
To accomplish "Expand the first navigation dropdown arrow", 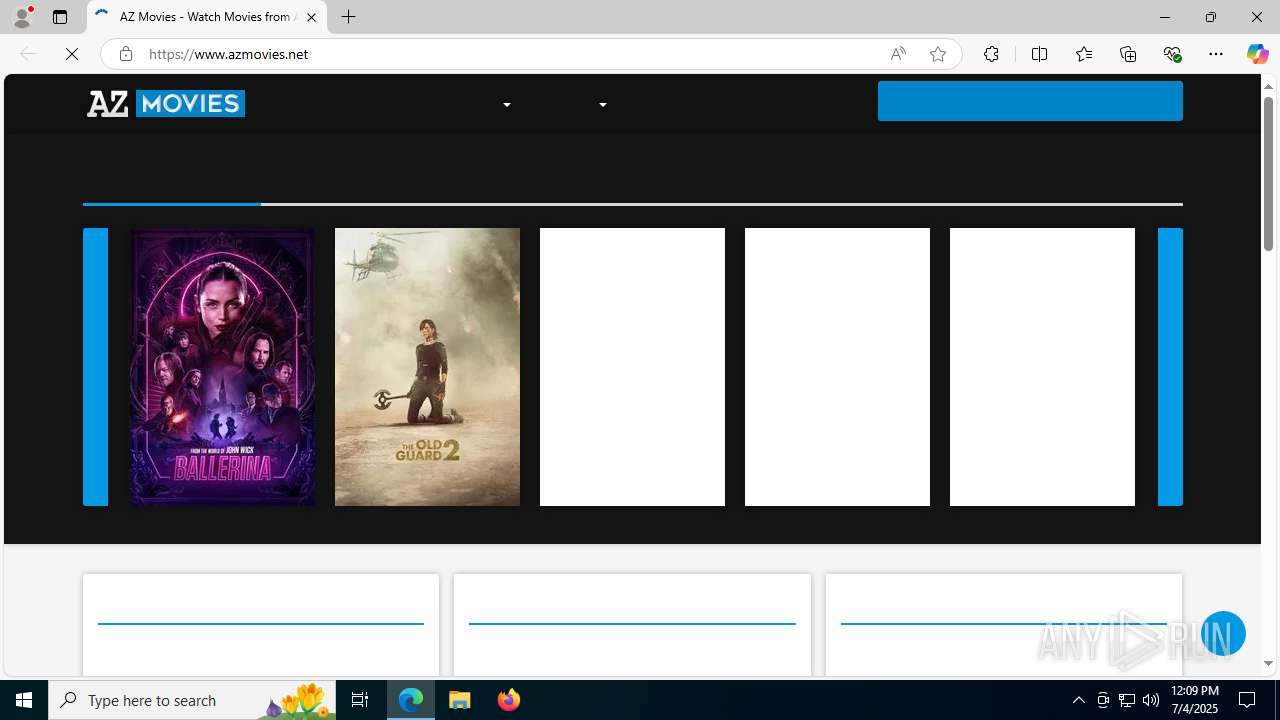I will click(507, 105).
